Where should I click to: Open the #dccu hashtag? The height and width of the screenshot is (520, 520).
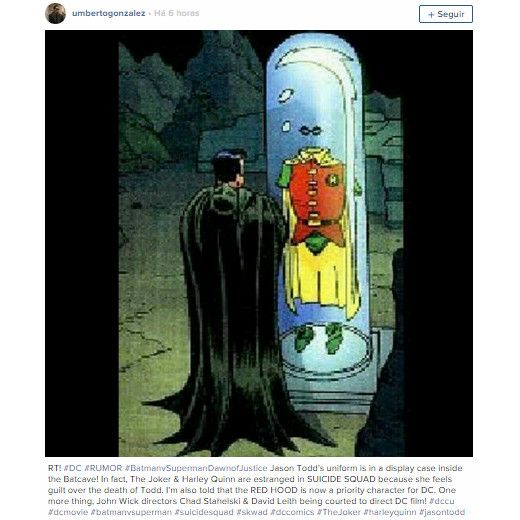click(x=441, y=501)
